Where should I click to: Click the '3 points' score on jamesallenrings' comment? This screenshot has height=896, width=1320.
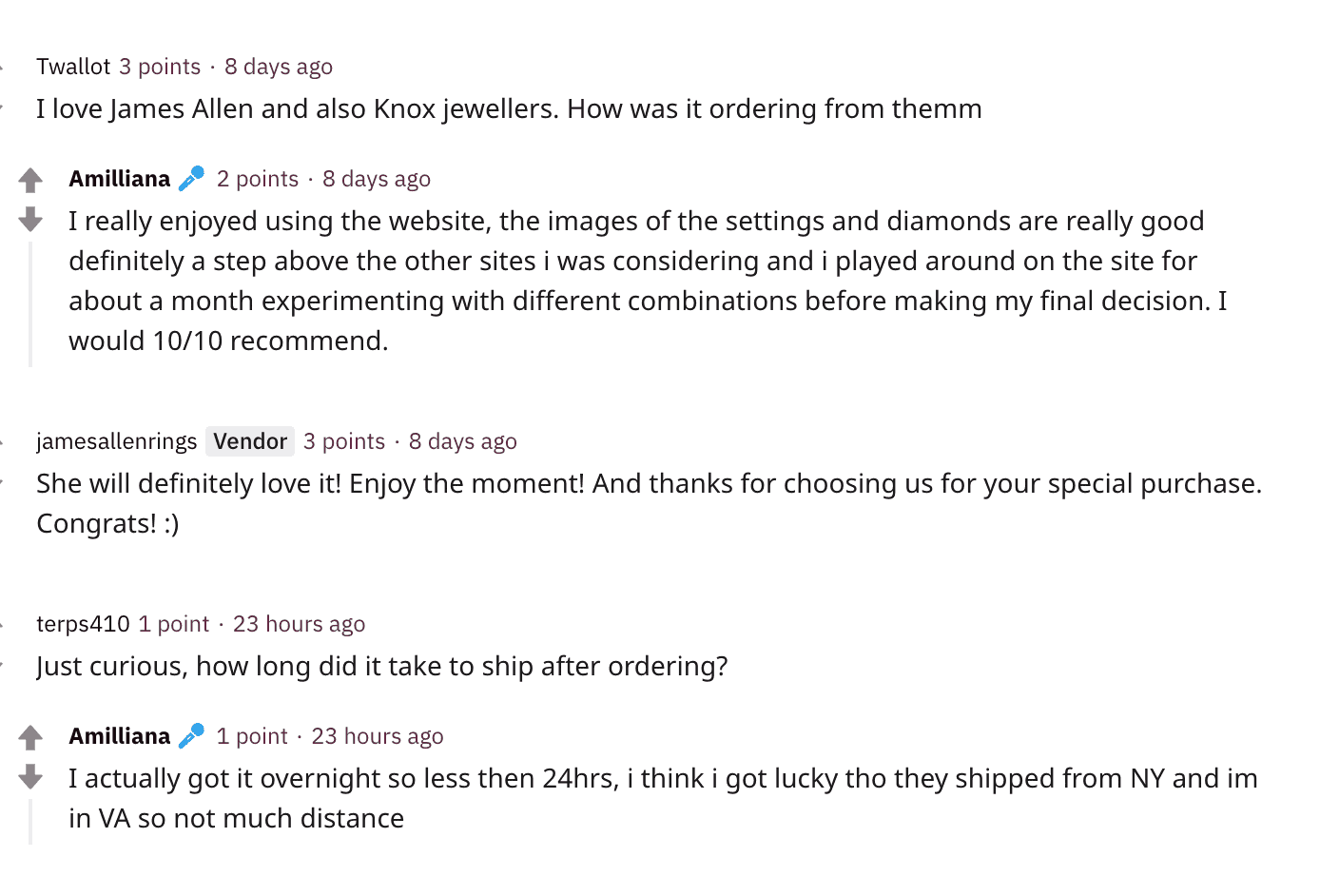click(344, 441)
